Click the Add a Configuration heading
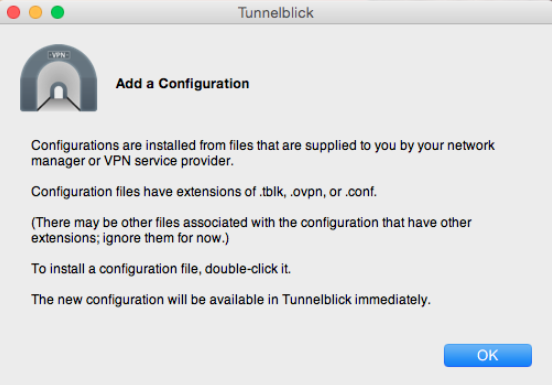This screenshot has height=385, width=552. (x=182, y=83)
